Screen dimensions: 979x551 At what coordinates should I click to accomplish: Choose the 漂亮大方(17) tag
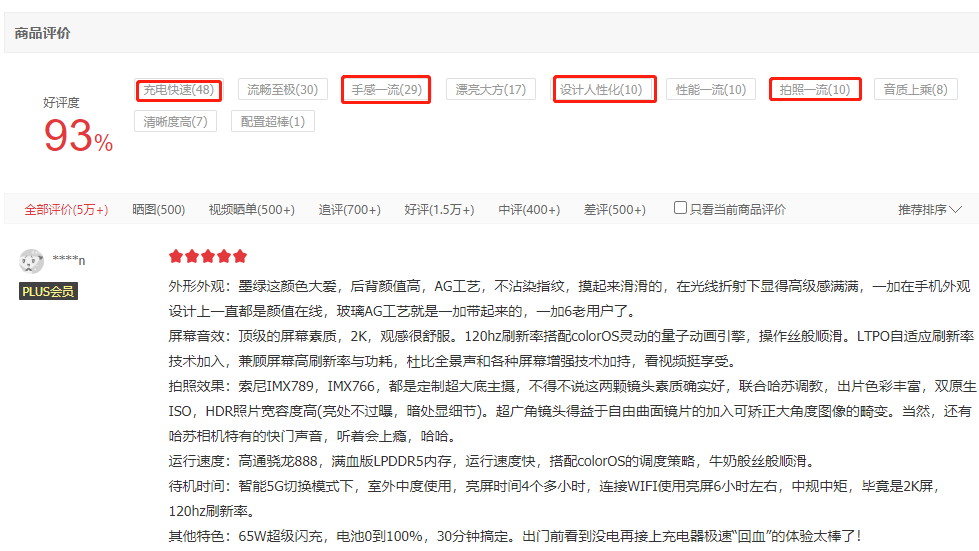tap(490, 90)
